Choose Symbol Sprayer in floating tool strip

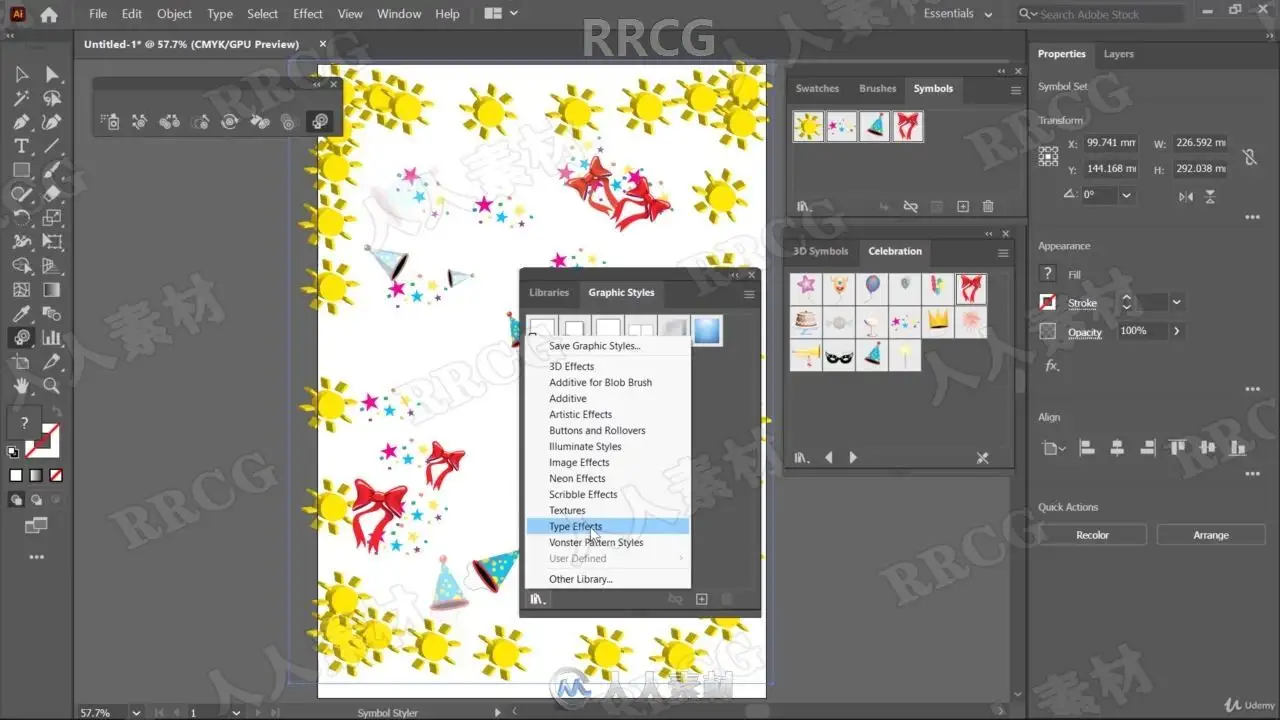(x=111, y=122)
